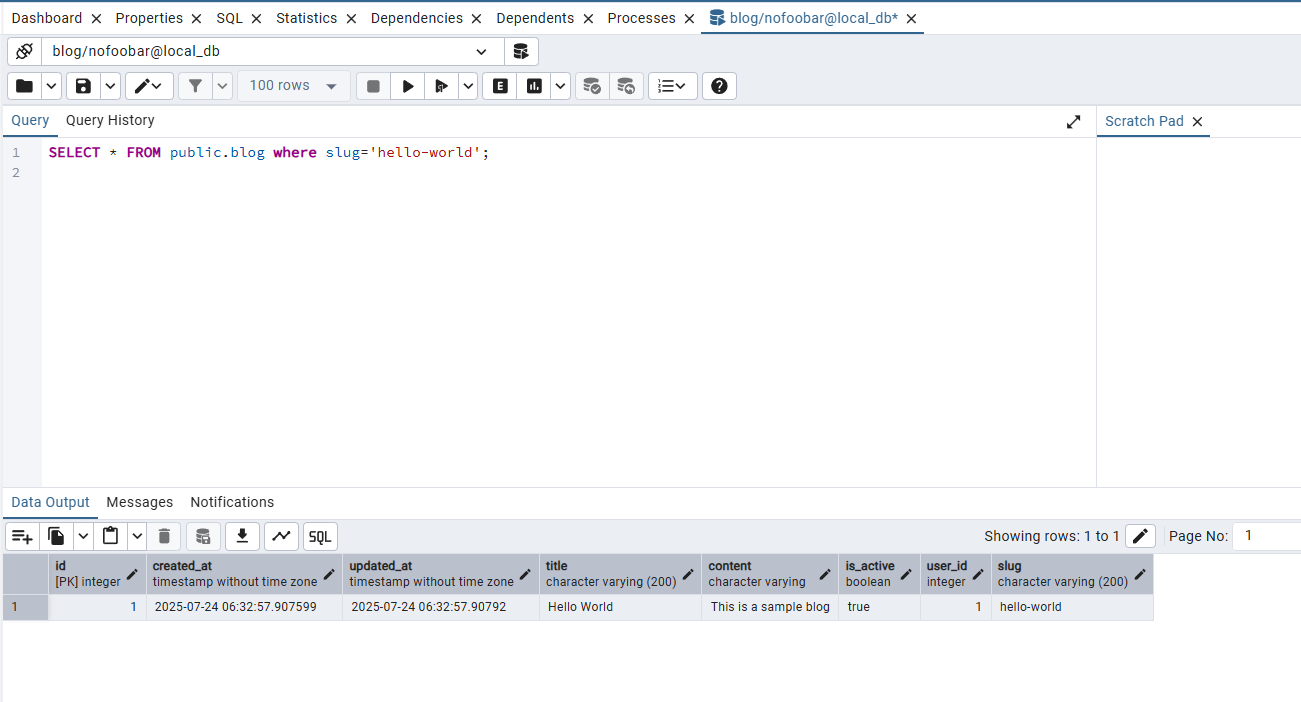Image resolution: width=1301 pixels, height=702 pixels.
Task: Click the rollback transaction icon
Action: (626, 86)
